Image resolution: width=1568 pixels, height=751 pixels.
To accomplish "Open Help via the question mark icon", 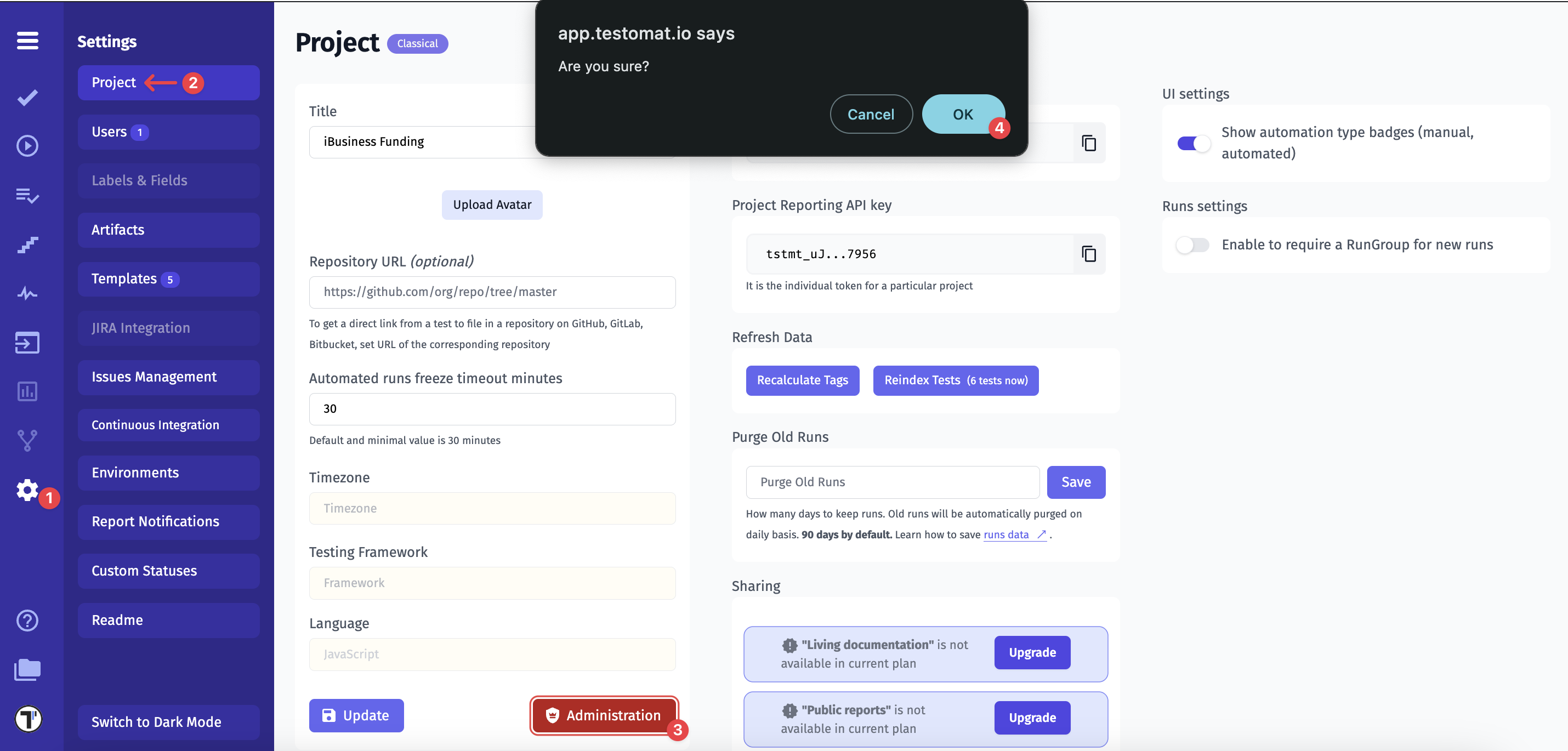I will (x=27, y=620).
